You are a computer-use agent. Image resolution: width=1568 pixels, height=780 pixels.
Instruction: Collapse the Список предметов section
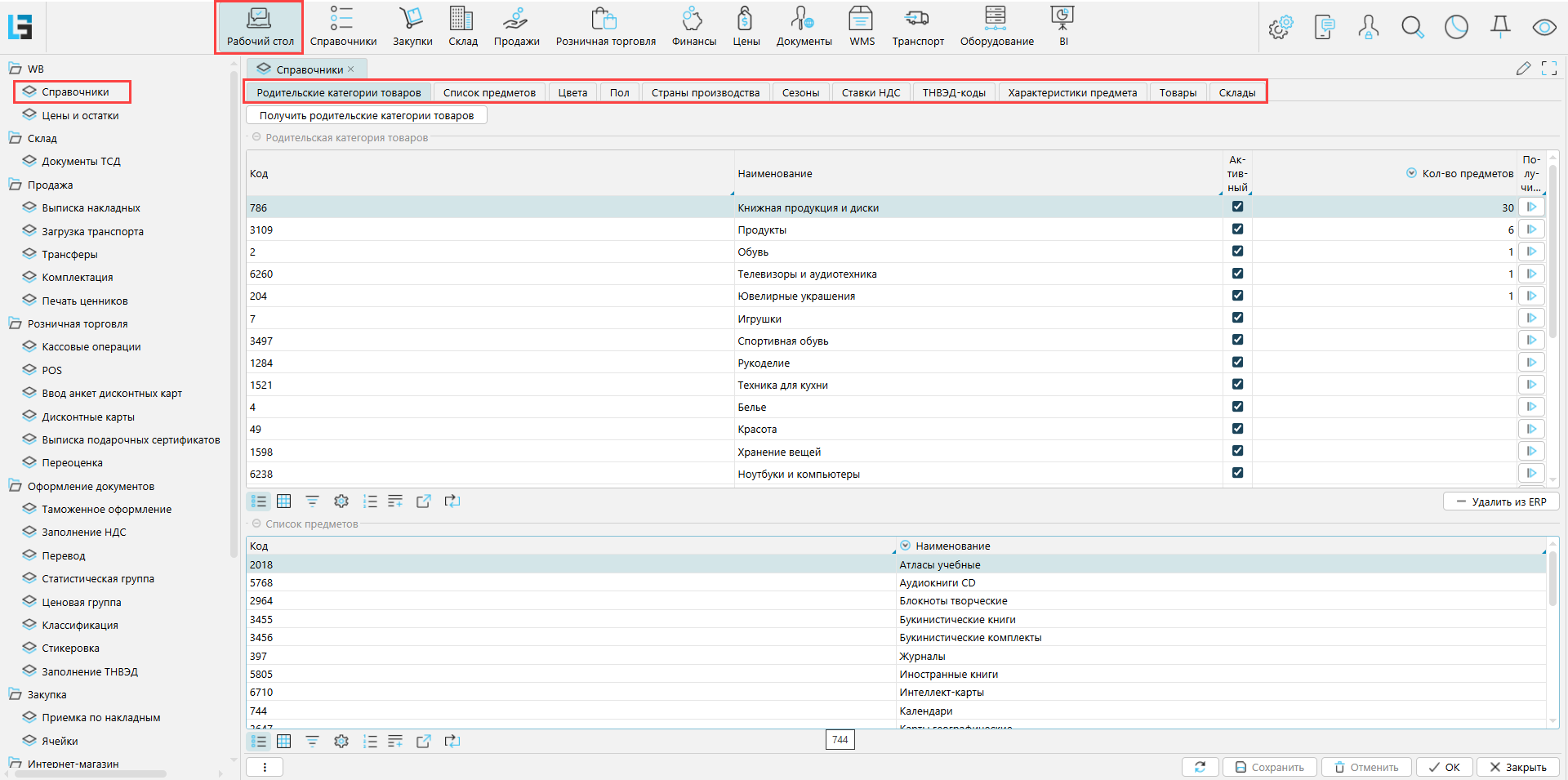pos(256,524)
